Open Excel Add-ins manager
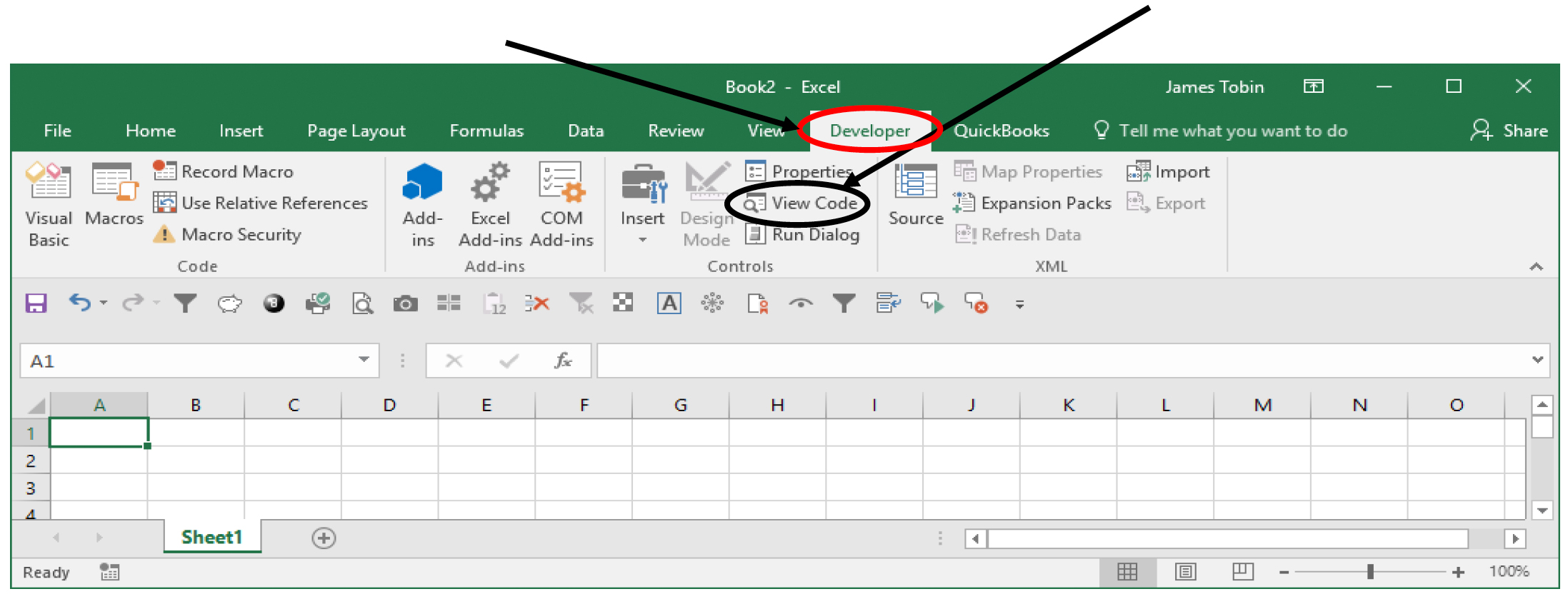The height and width of the screenshot is (599, 1568). [x=490, y=204]
